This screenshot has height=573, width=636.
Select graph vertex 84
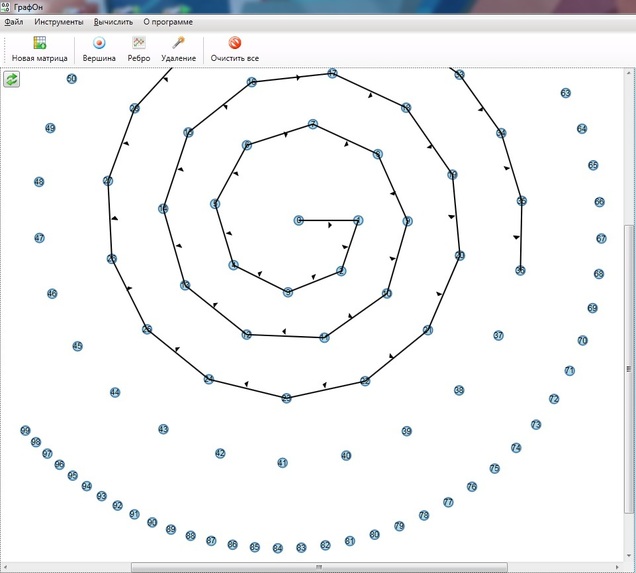277,548
